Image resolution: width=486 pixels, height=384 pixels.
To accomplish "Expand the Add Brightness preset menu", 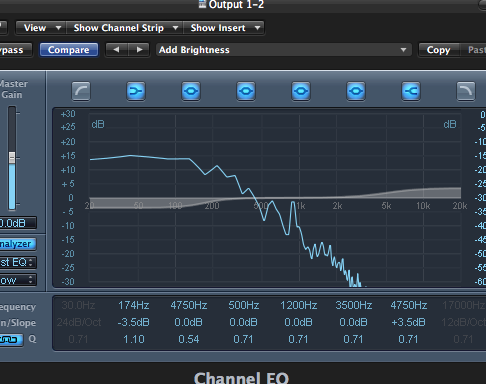I will click(284, 50).
